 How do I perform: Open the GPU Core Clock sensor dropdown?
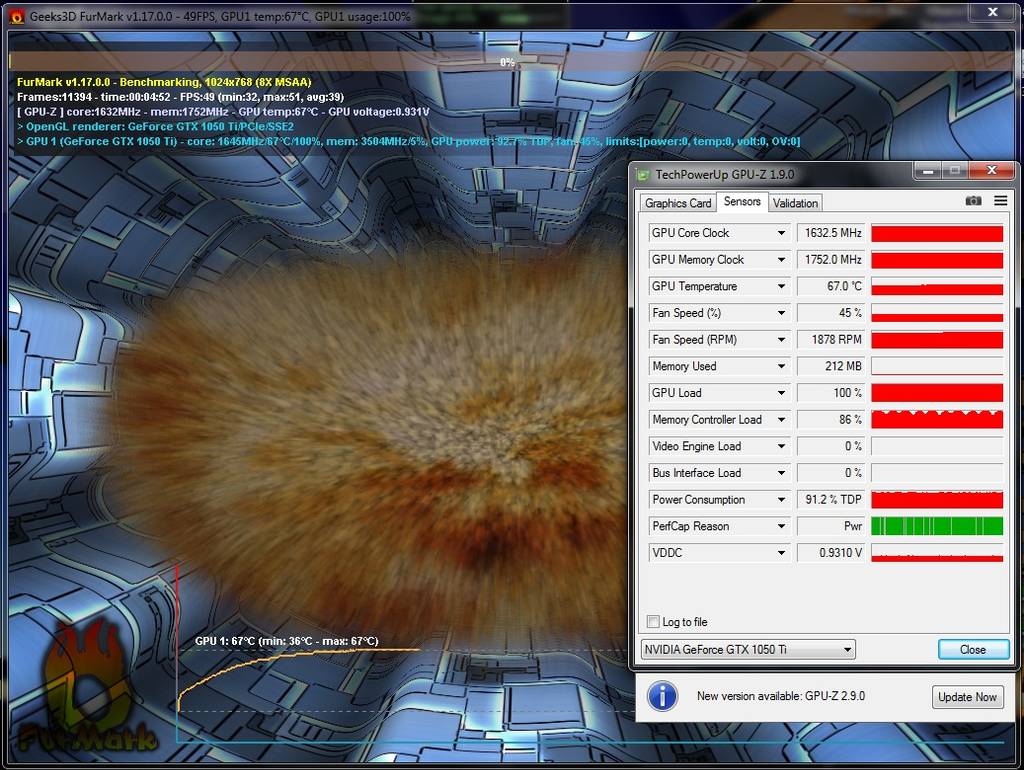coord(781,233)
